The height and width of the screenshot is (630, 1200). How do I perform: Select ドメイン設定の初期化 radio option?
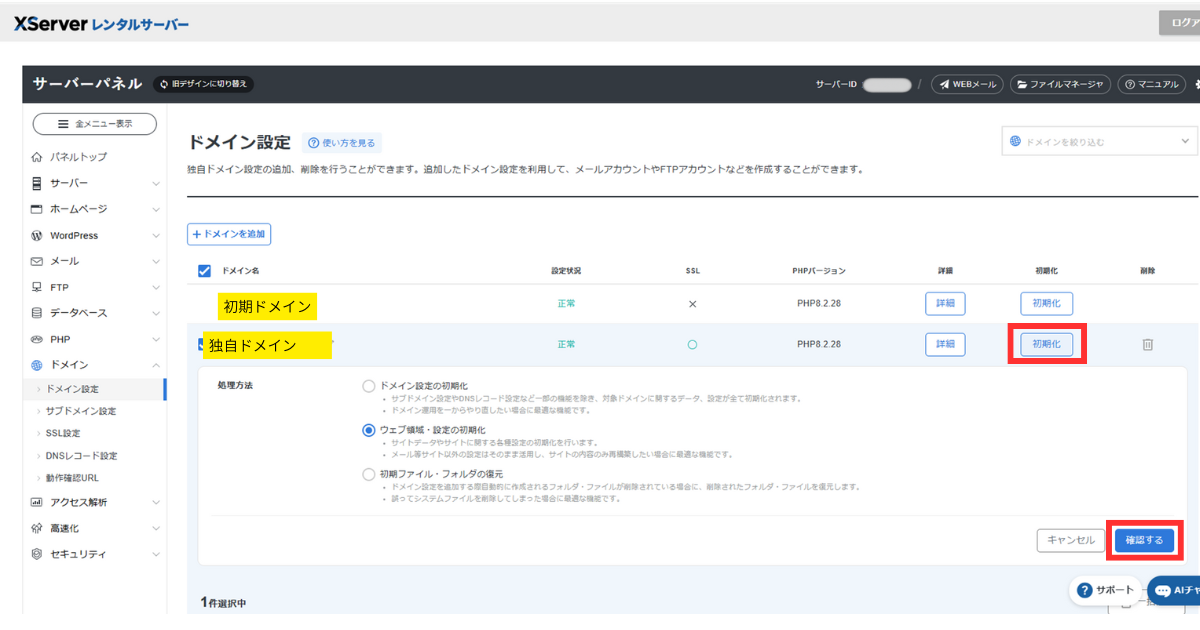(x=369, y=386)
